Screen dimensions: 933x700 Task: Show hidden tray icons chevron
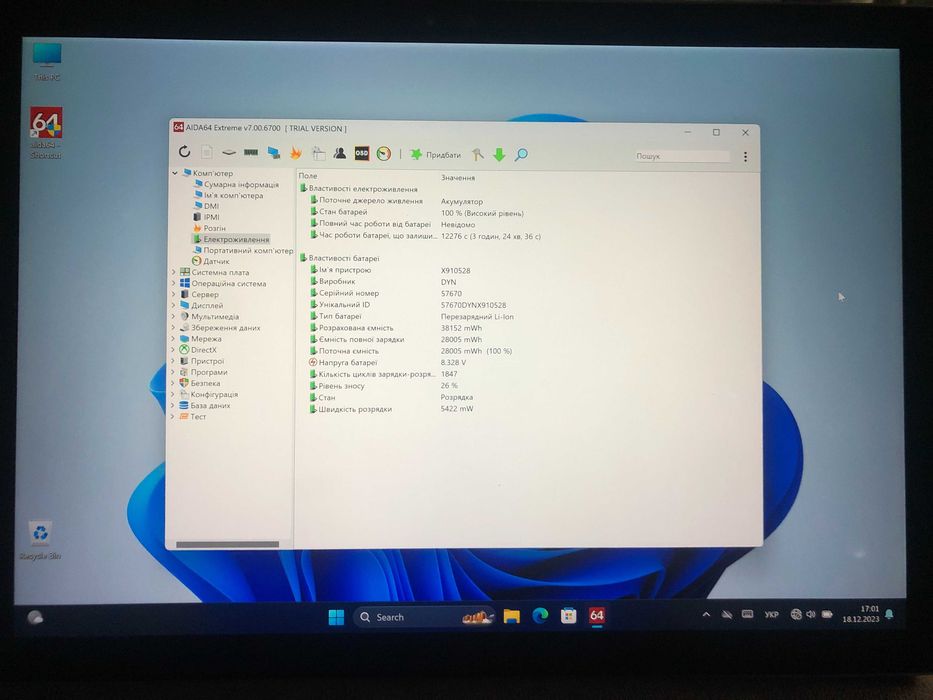706,614
